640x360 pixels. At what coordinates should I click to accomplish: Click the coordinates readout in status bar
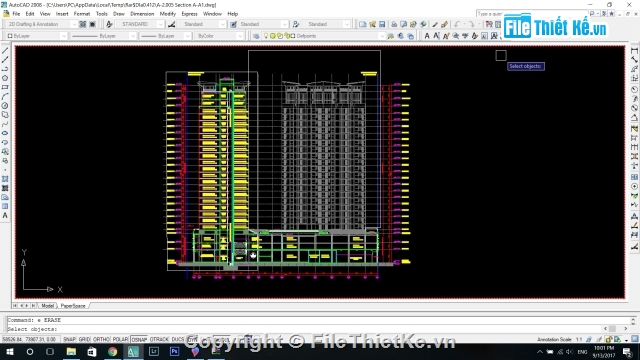pos(30,340)
